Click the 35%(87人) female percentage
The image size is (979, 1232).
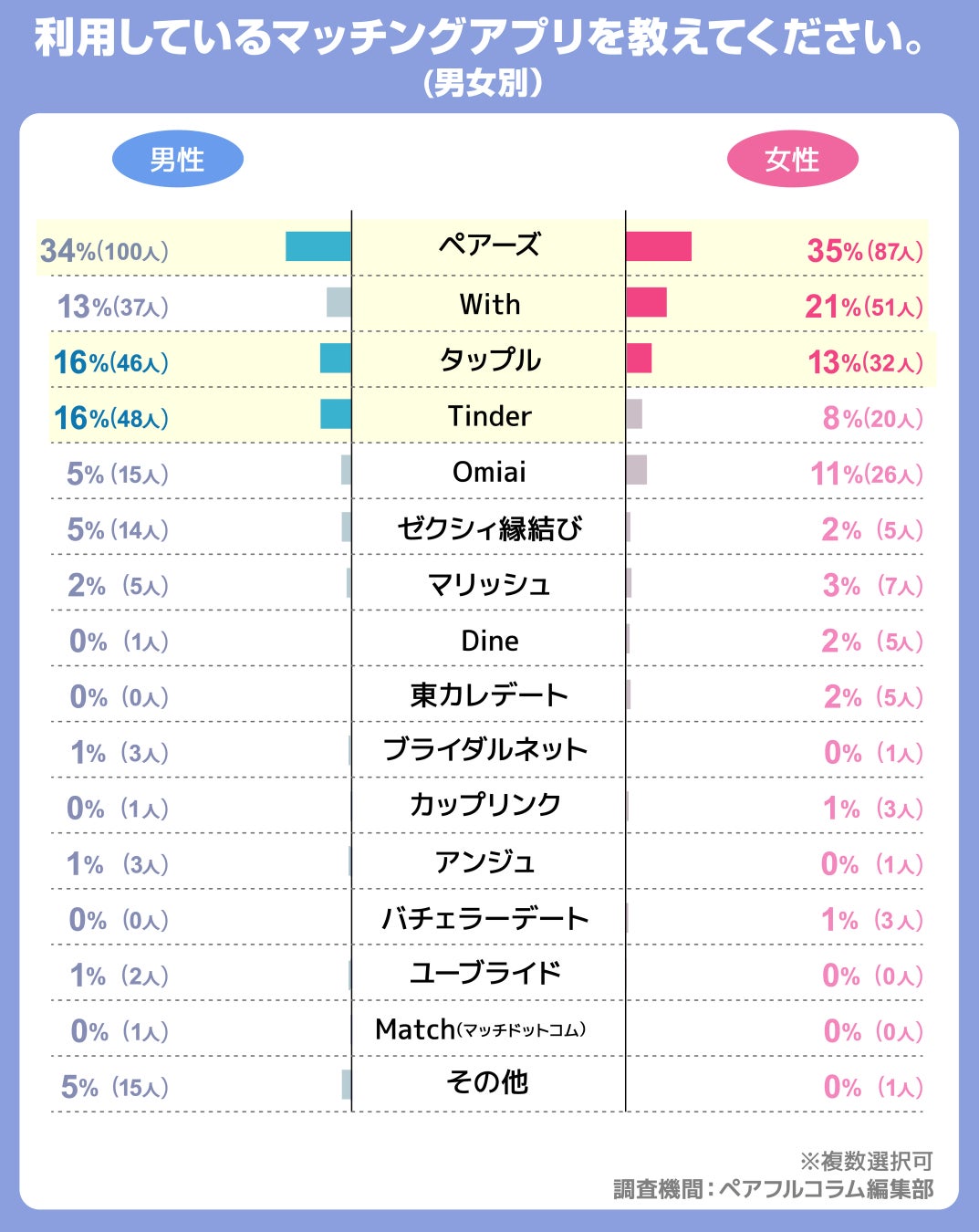point(864,251)
